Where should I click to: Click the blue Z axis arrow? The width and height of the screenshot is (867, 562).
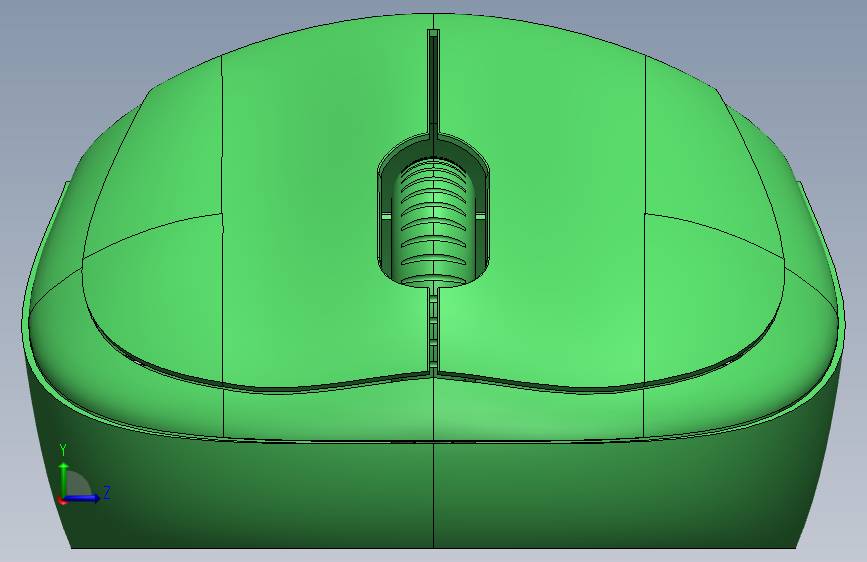pyautogui.click(x=83, y=498)
